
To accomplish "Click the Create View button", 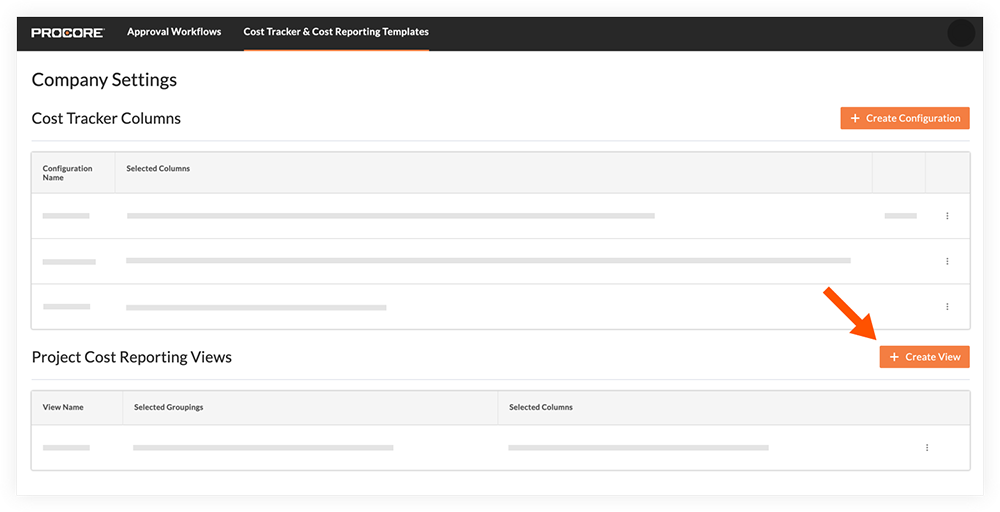I will tap(924, 357).
